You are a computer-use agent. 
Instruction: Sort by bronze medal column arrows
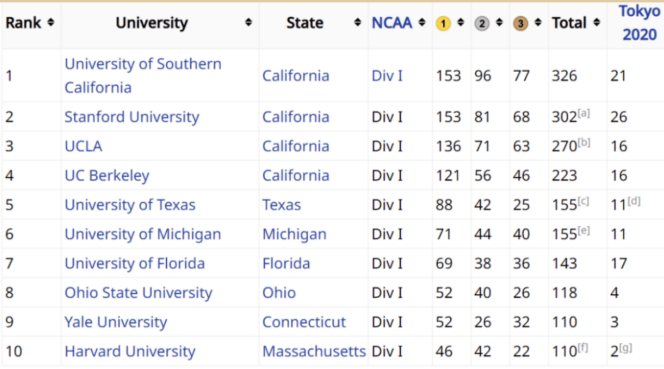538,22
